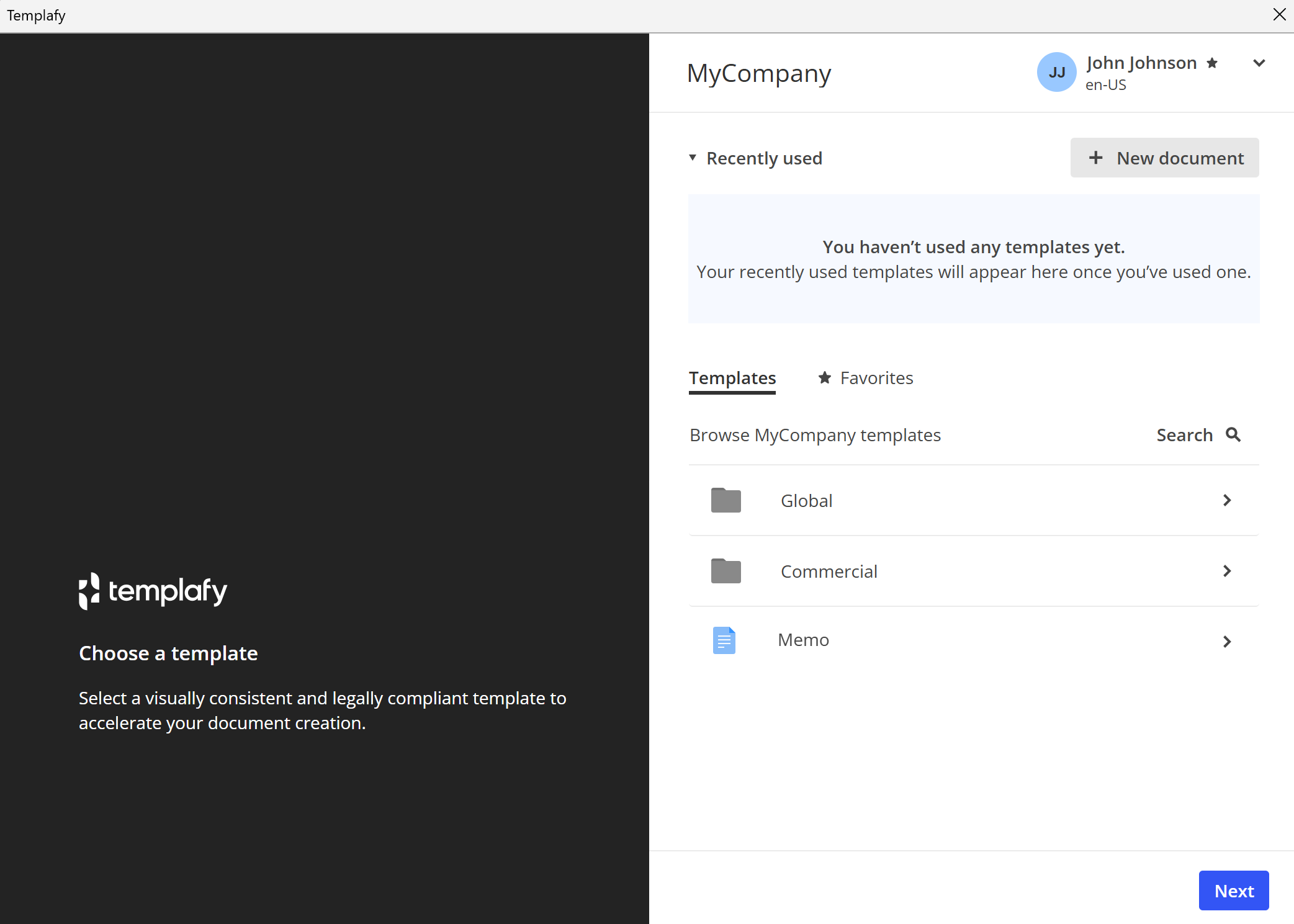Click the New document button

coord(1164,158)
